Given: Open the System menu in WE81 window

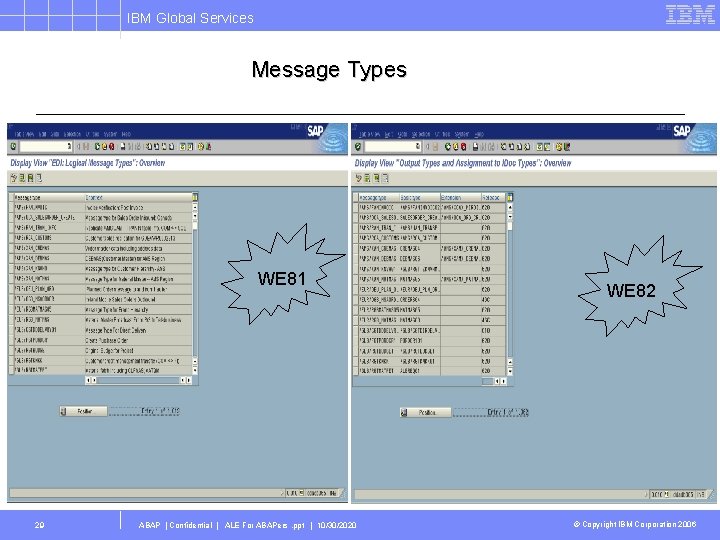Looking at the screenshot, I should 110,134.
